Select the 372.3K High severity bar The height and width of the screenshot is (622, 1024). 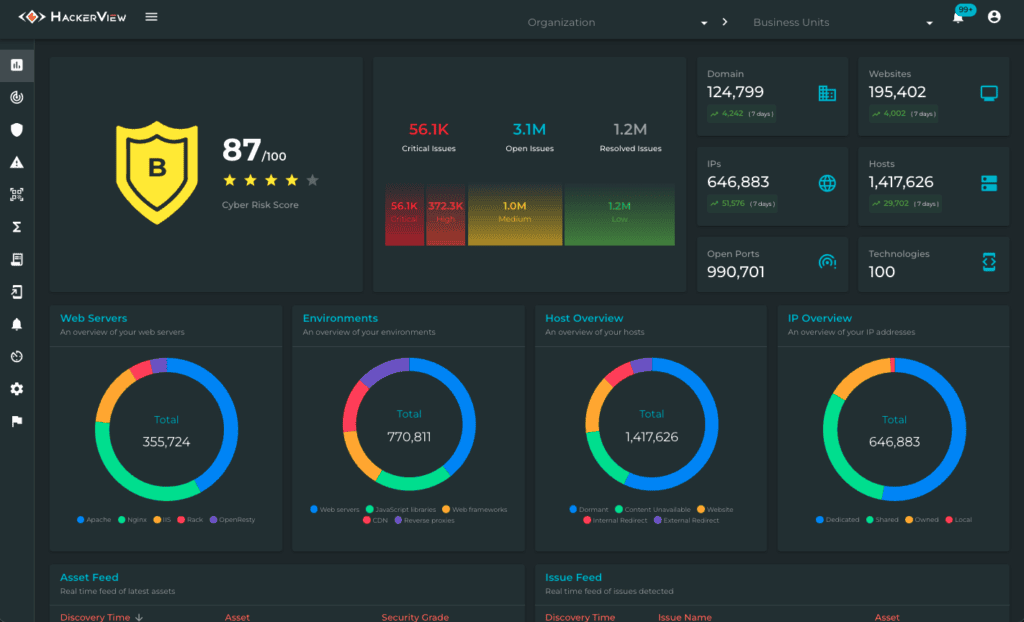tap(445, 215)
